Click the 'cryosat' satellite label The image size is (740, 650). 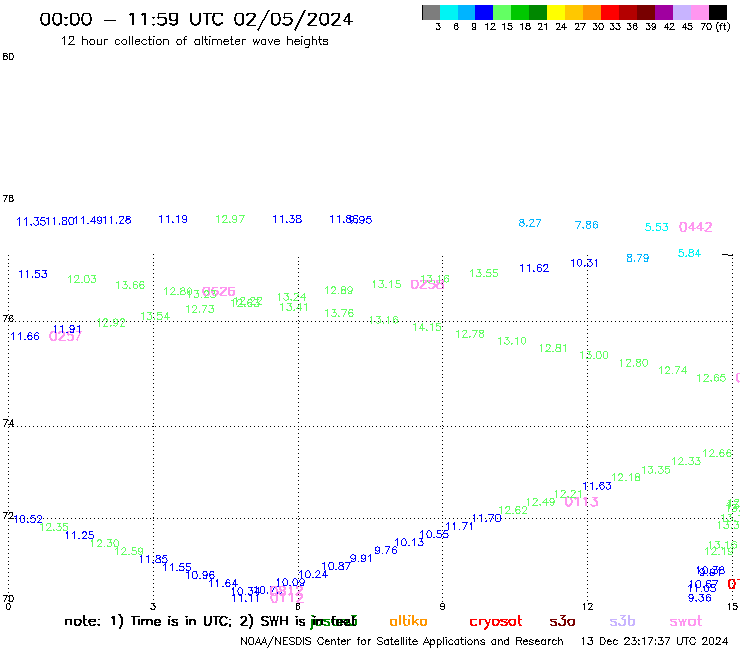[x=496, y=622]
